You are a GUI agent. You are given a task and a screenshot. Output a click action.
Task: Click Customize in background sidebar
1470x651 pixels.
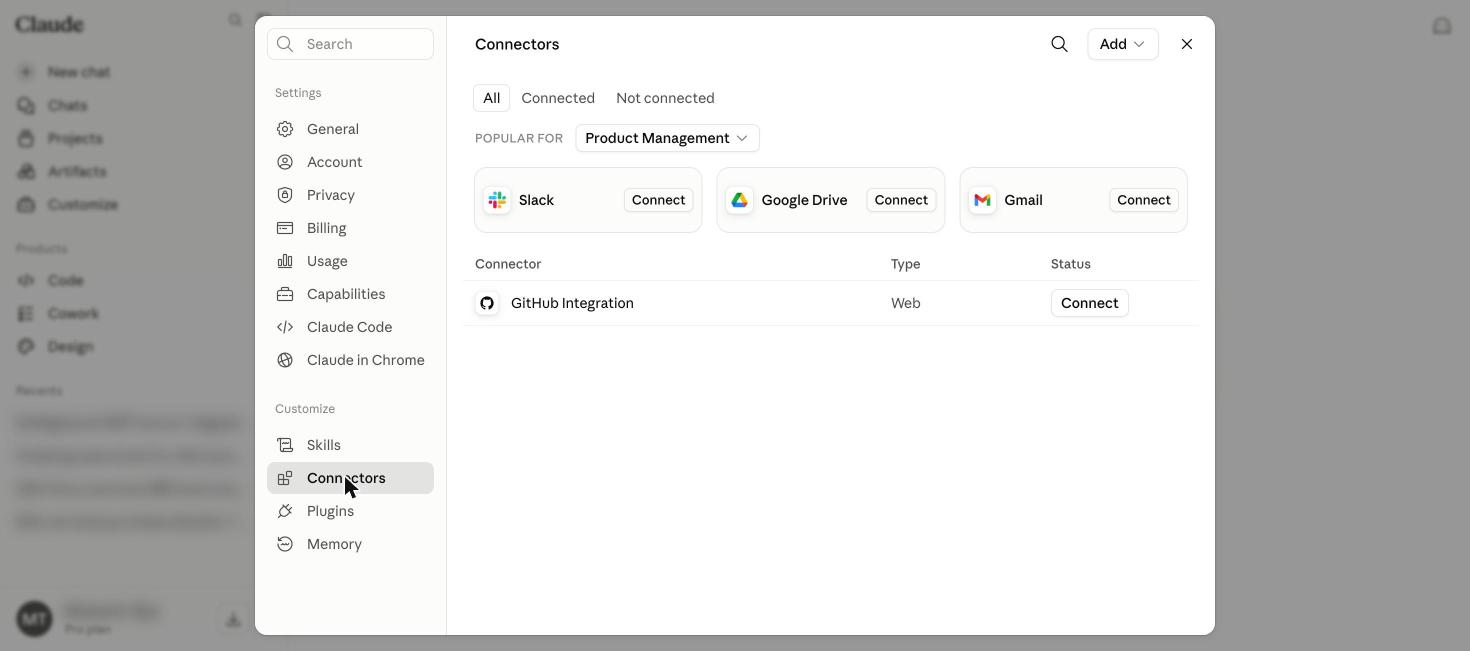[83, 205]
